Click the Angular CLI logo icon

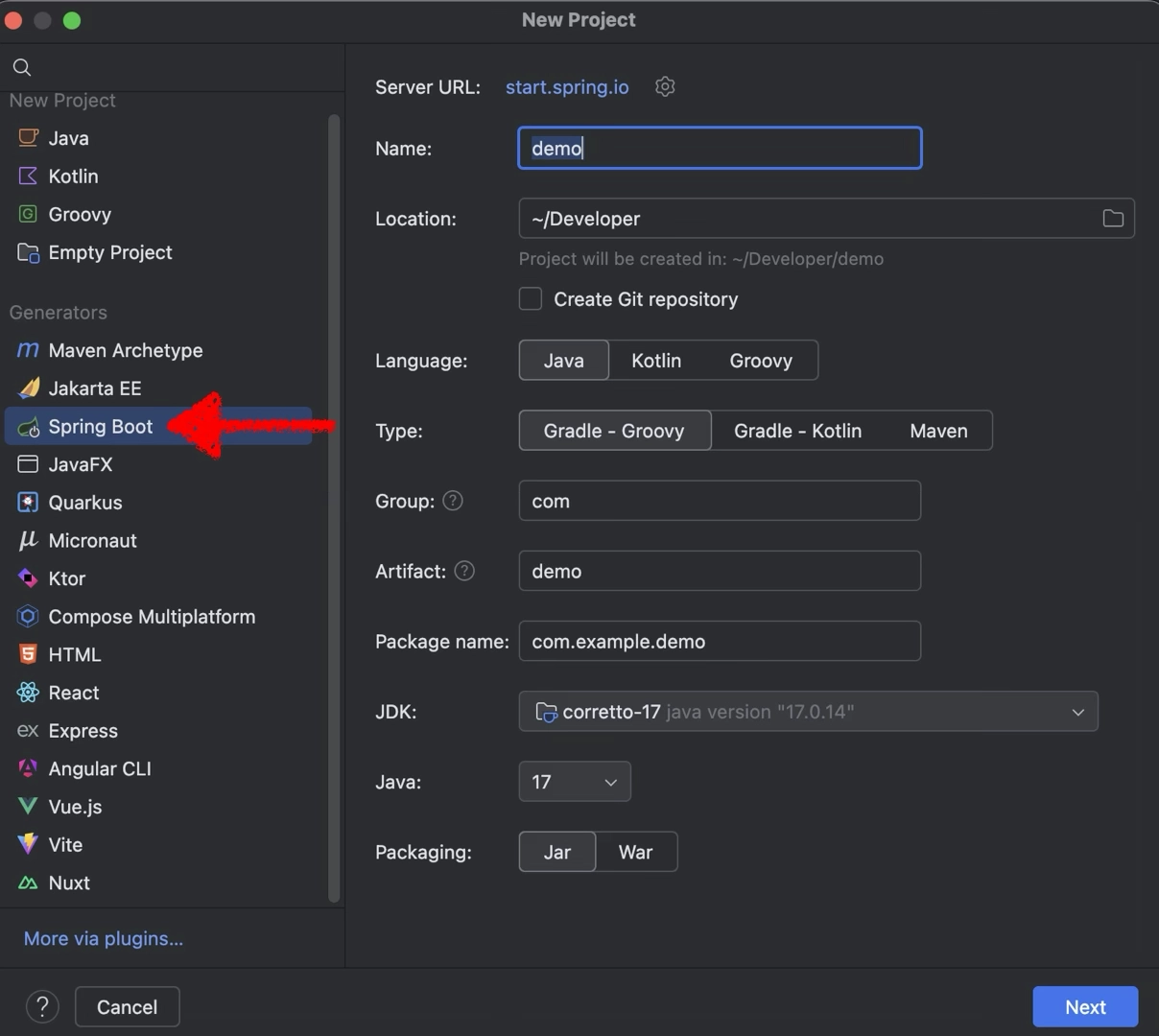(29, 768)
